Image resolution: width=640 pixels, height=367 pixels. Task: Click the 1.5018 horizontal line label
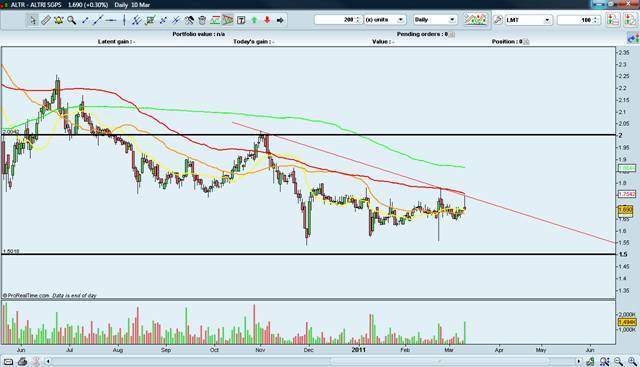11,251
